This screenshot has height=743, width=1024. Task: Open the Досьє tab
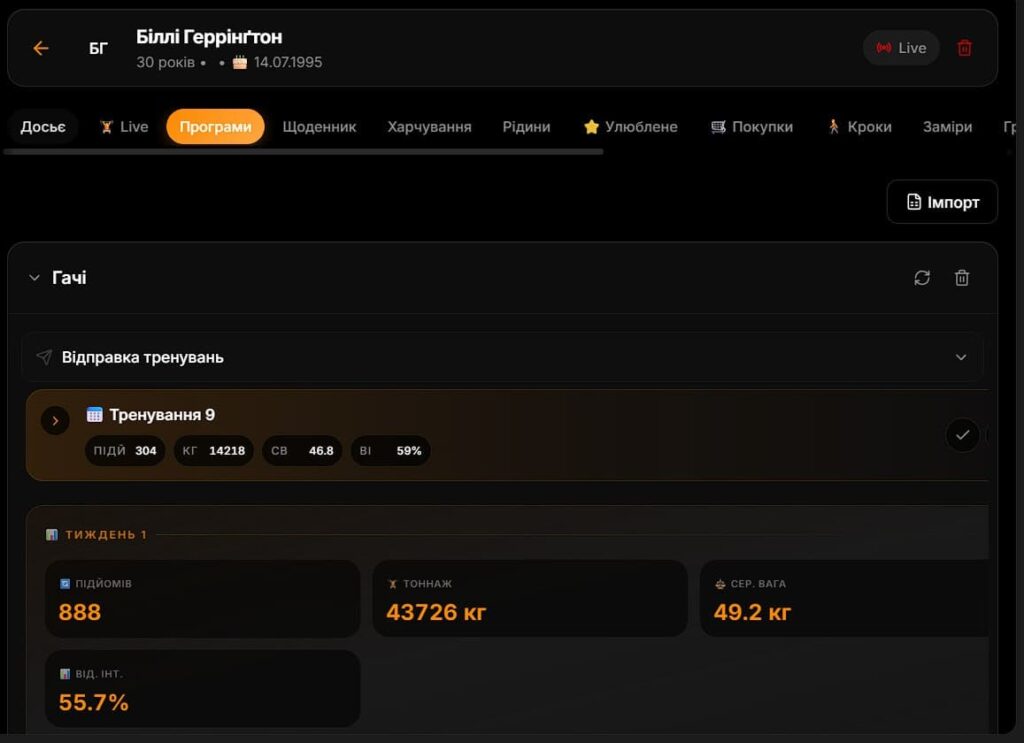[43, 127]
